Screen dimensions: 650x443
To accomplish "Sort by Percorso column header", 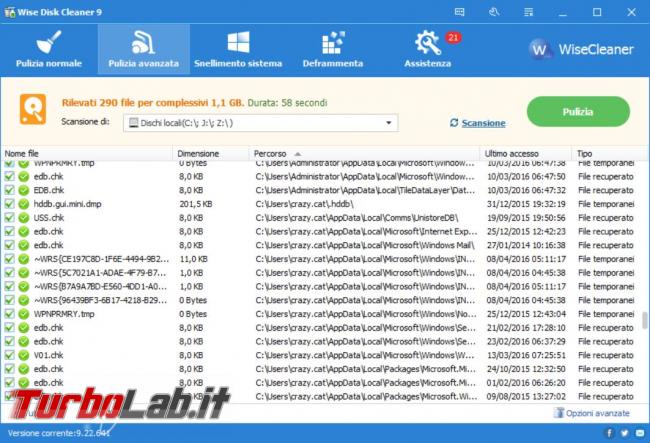I will tap(364, 153).
